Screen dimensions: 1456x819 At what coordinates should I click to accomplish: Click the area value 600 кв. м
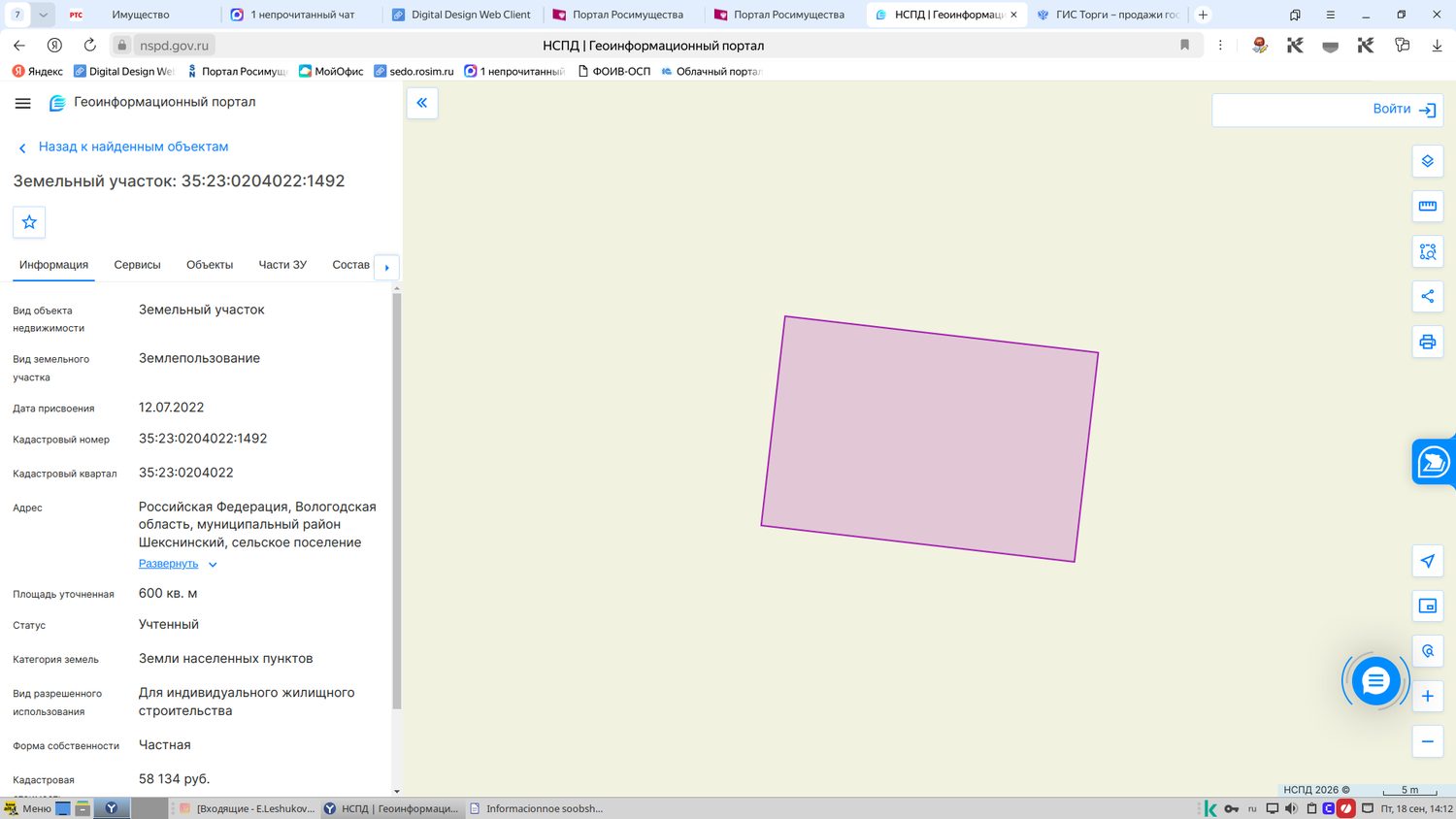pyautogui.click(x=168, y=593)
